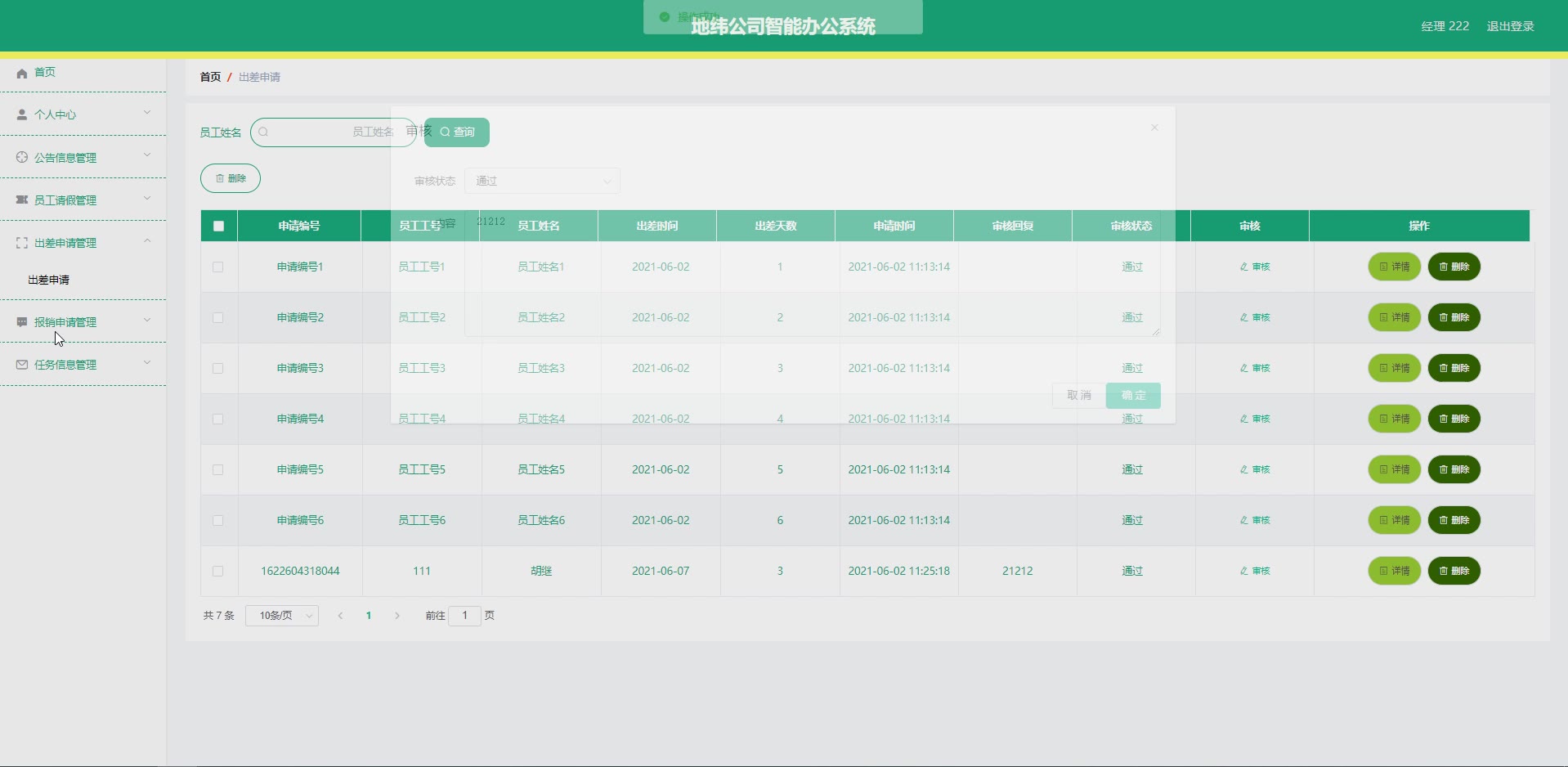
Task: Click the search magnifier icon in 员工姓名 field
Action: [x=263, y=132]
